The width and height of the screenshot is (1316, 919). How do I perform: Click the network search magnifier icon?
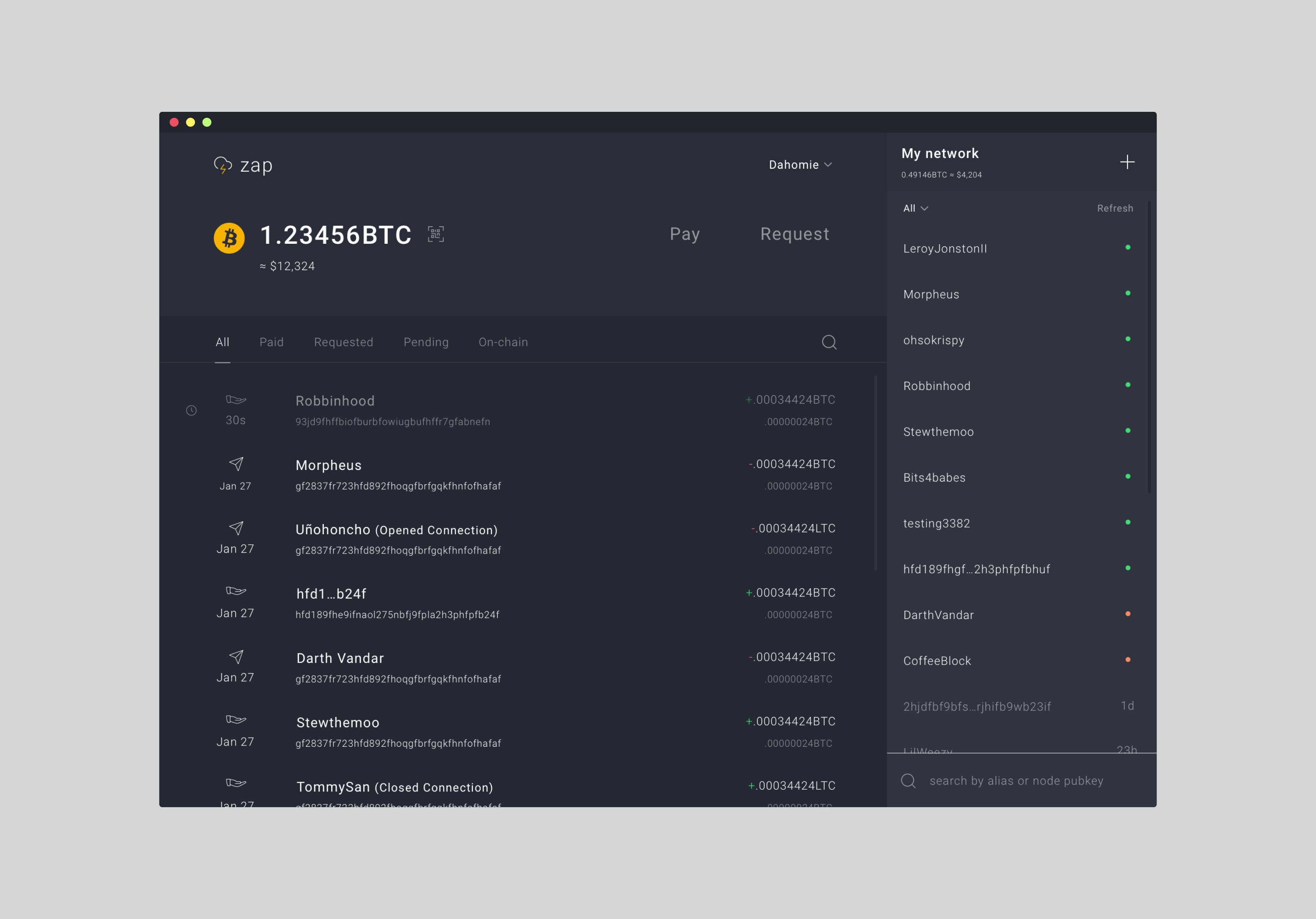tap(908, 781)
